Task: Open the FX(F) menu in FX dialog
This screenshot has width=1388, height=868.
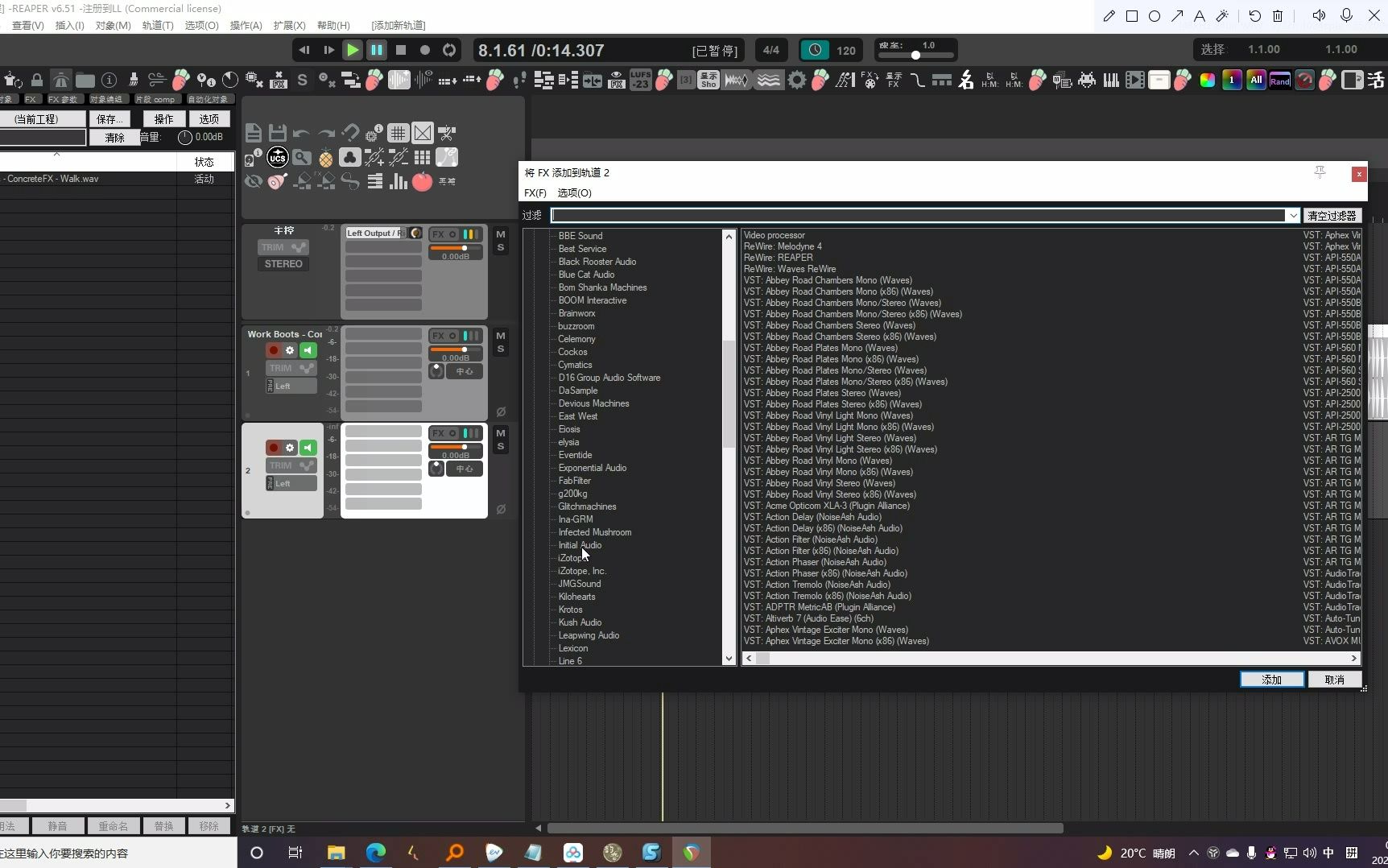Action: pos(535,193)
